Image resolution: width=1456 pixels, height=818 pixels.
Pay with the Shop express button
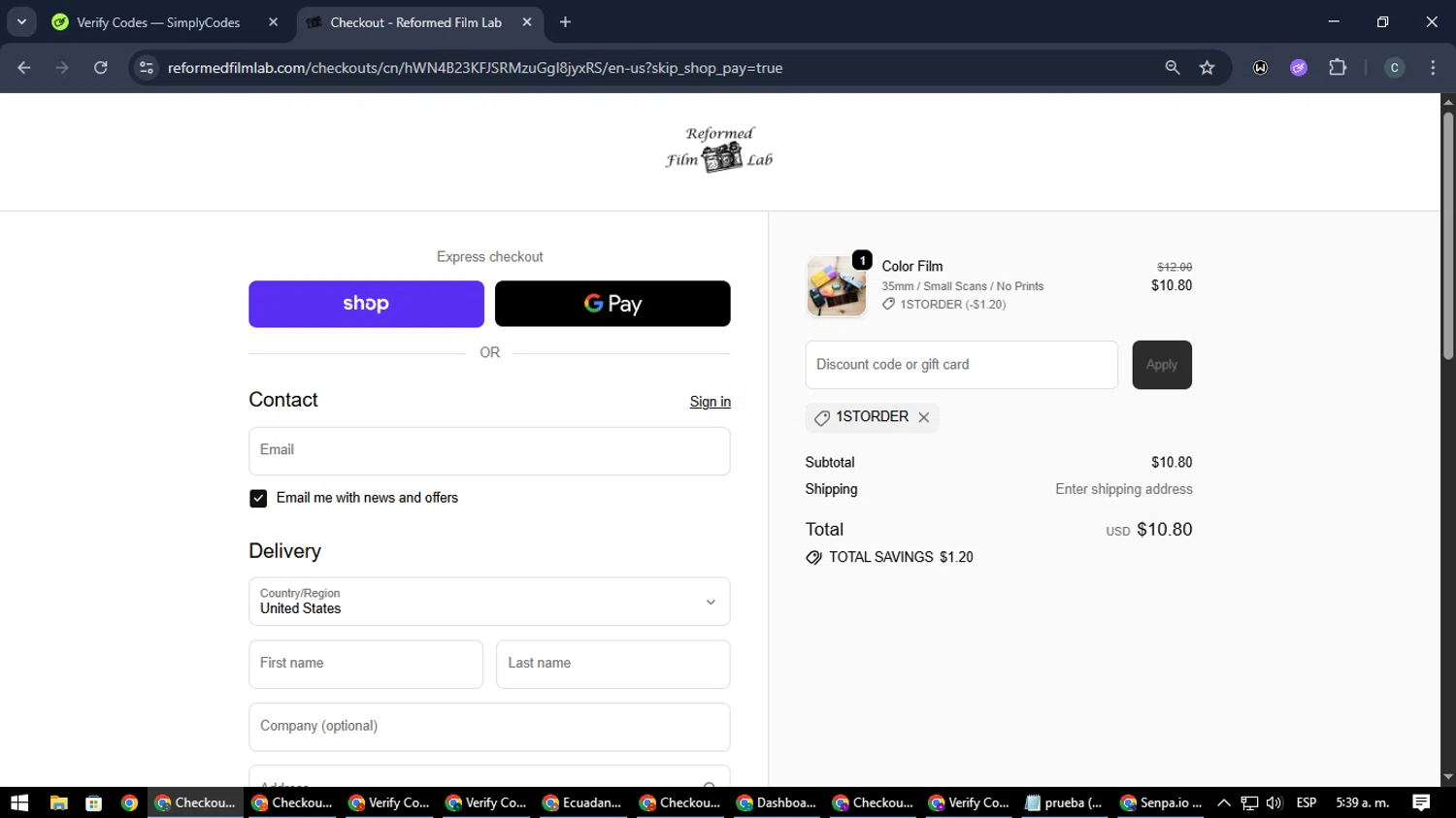(x=366, y=304)
